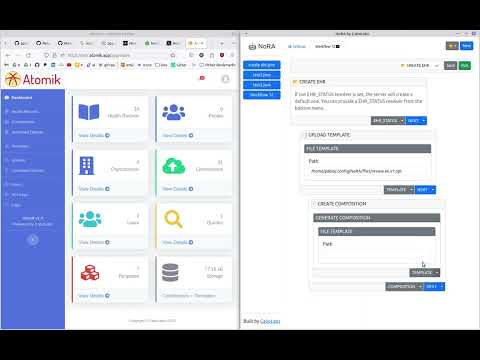Click the red shield extension icon in browser toolbar
This screenshot has width=480, height=360.
222,55
